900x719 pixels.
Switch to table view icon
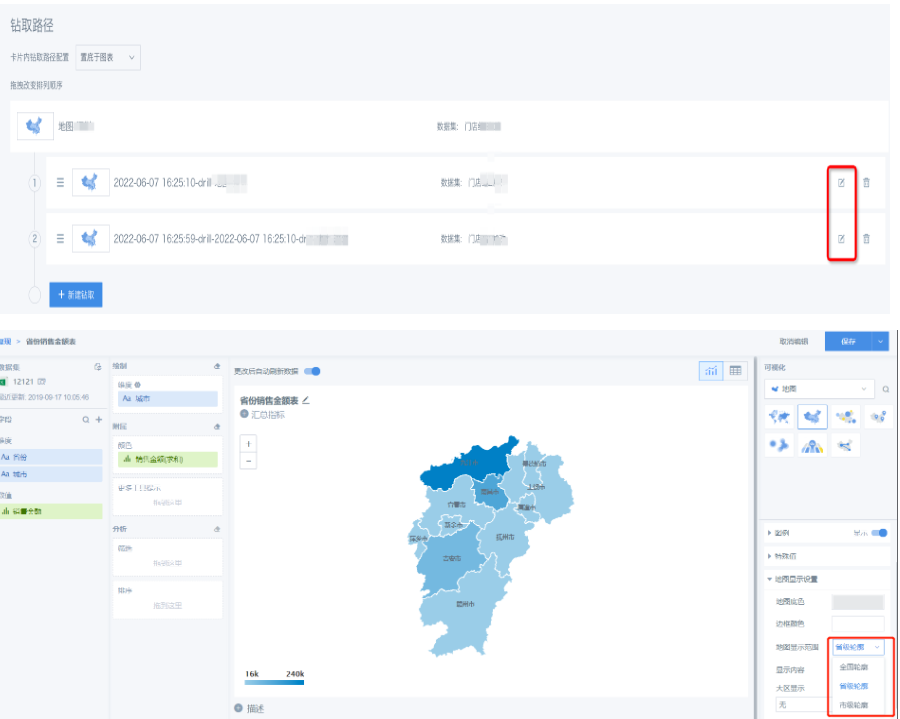(736, 371)
